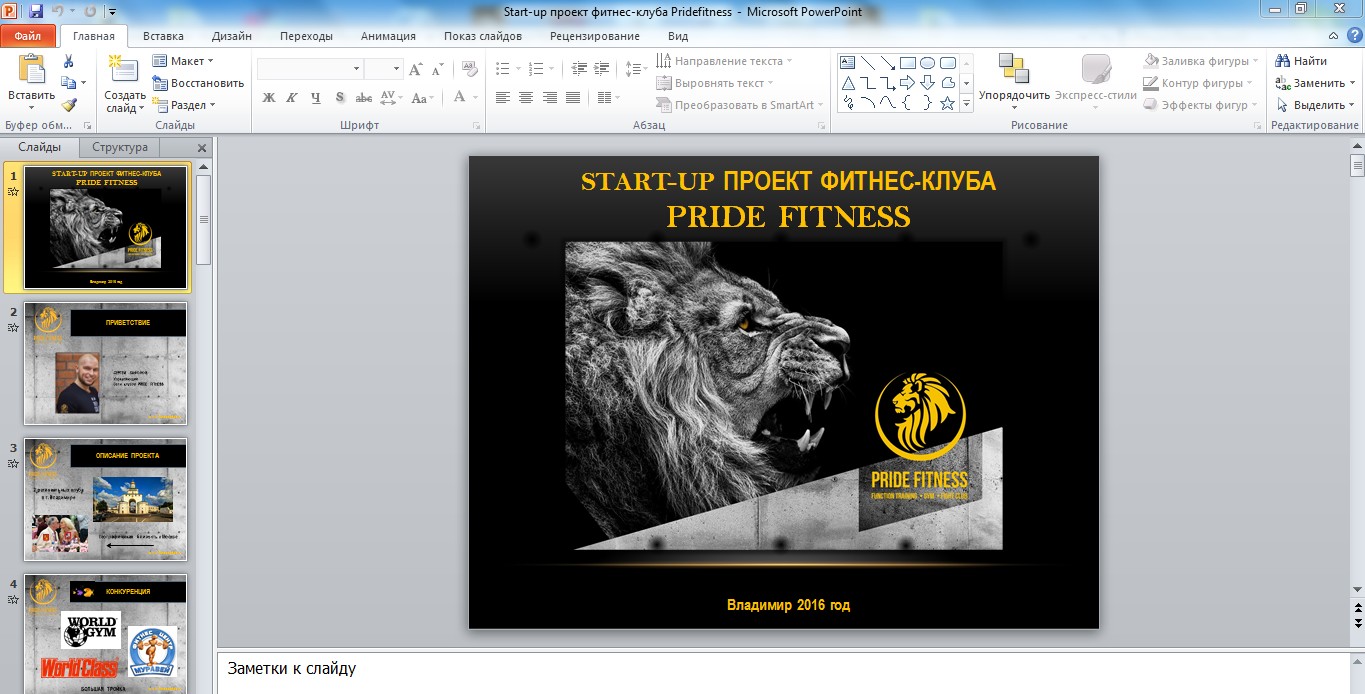Click the Найти find button
The image size is (1365, 694).
coord(1302,61)
